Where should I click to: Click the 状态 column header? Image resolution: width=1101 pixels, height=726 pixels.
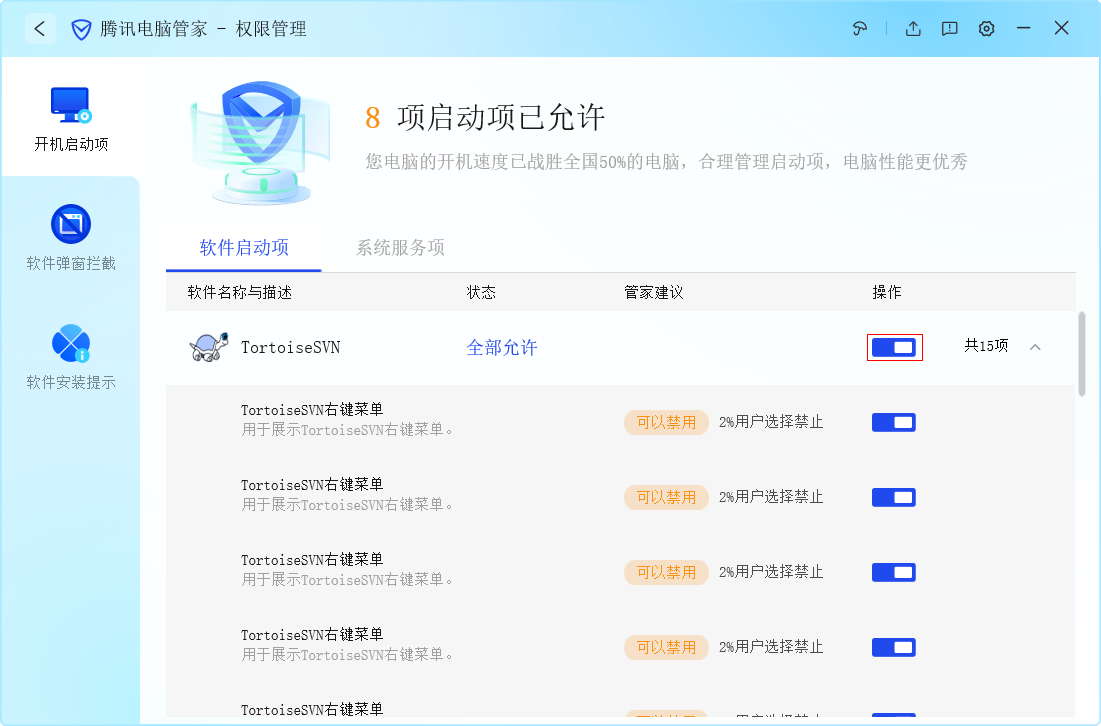pyautogui.click(x=481, y=292)
